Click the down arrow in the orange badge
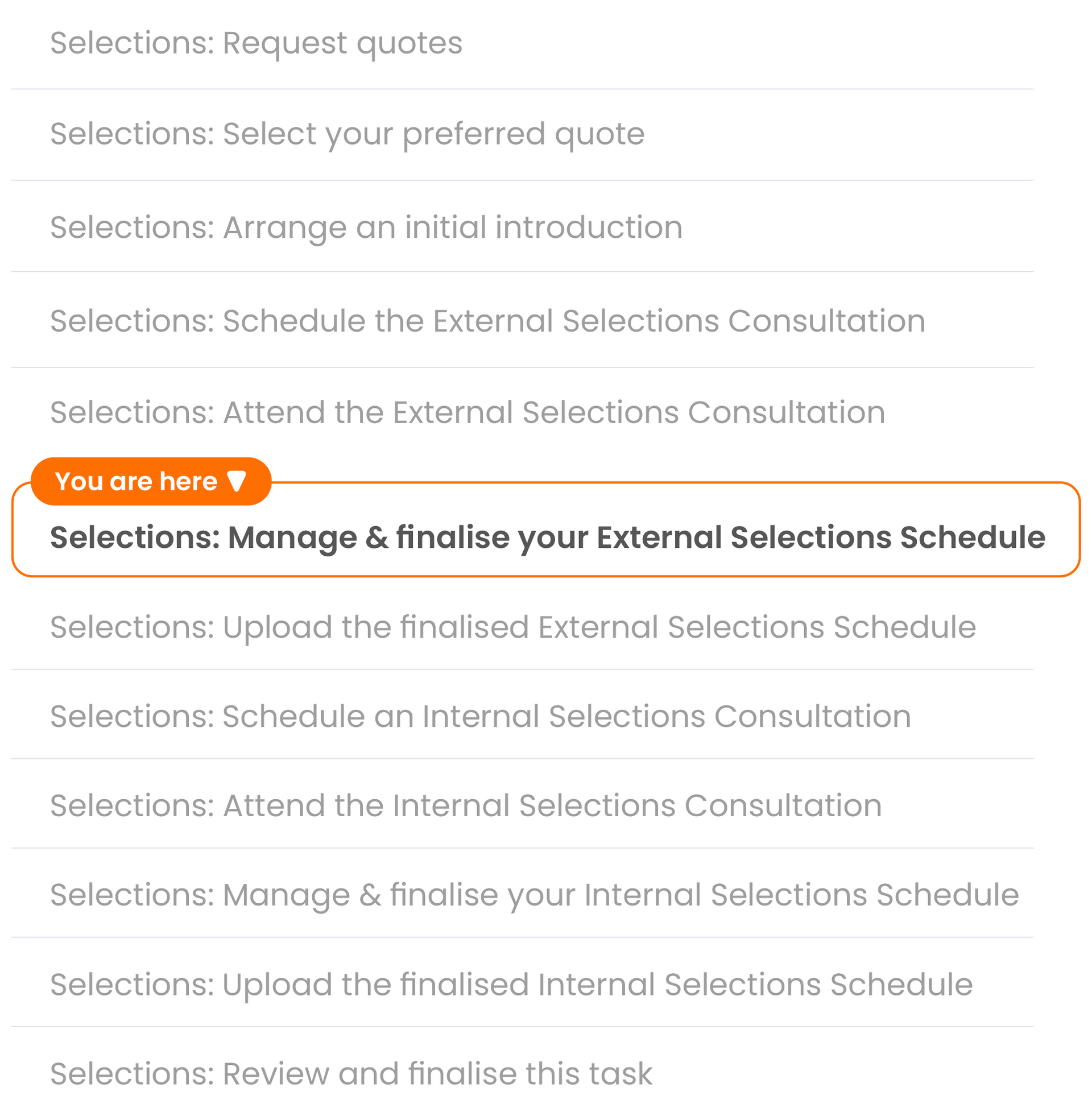The height and width of the screenshot is (1112, 1092). pyautogui.click(x=236, y=481)
